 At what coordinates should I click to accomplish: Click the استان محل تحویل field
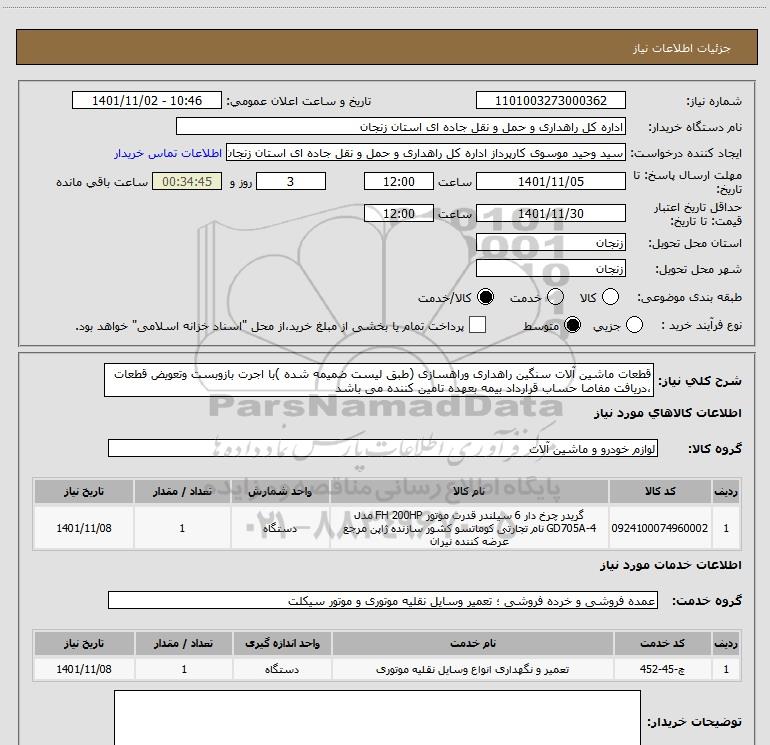tap(550, 243)
